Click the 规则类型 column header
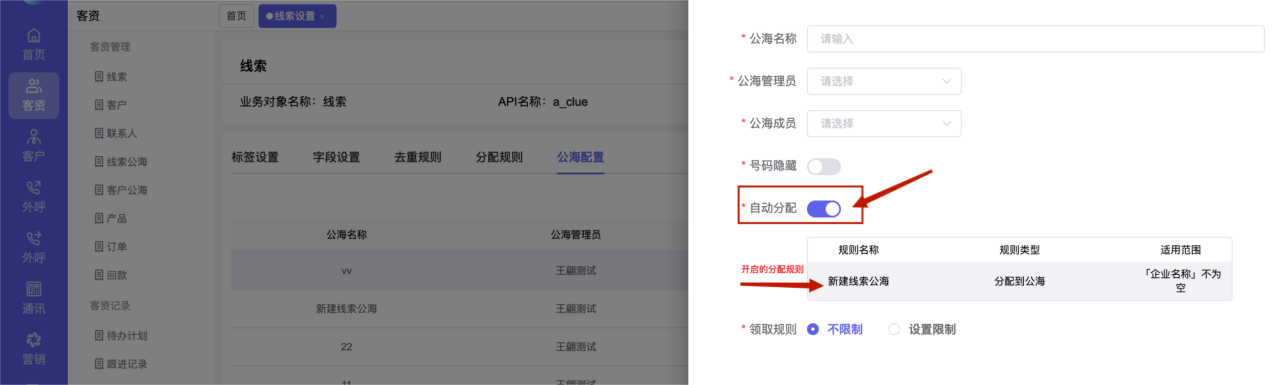The height and width of the screenshot is (385, 1280). 1019,250
